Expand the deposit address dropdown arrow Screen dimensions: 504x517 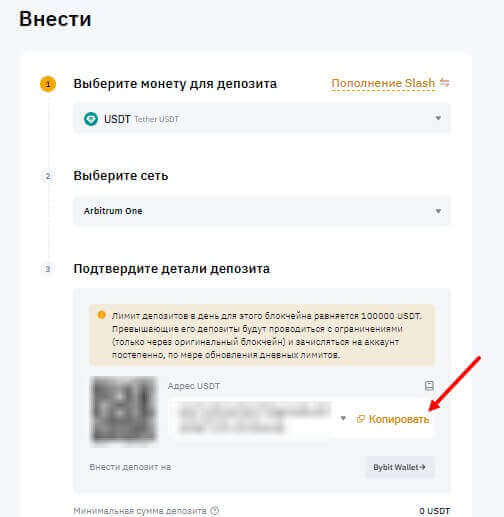[343, 418]
